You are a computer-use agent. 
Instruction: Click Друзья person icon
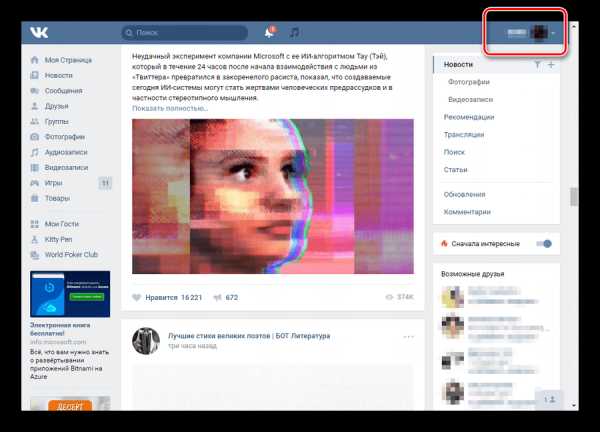(x=34, y=106)
